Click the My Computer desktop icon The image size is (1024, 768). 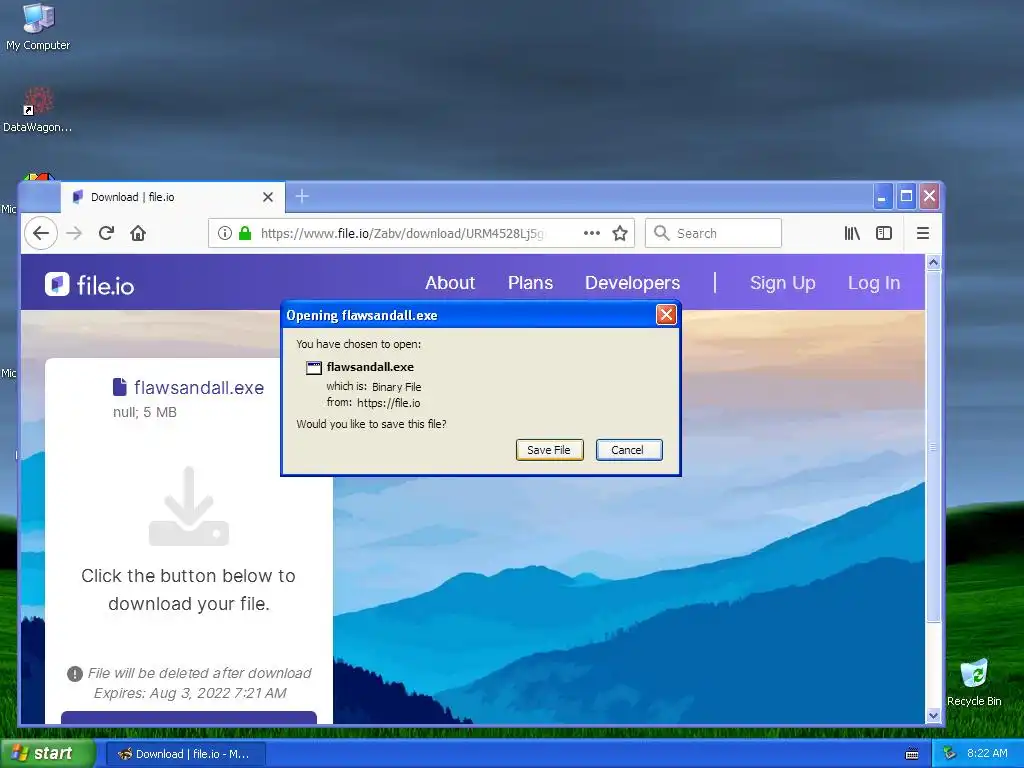coord(38,27)
